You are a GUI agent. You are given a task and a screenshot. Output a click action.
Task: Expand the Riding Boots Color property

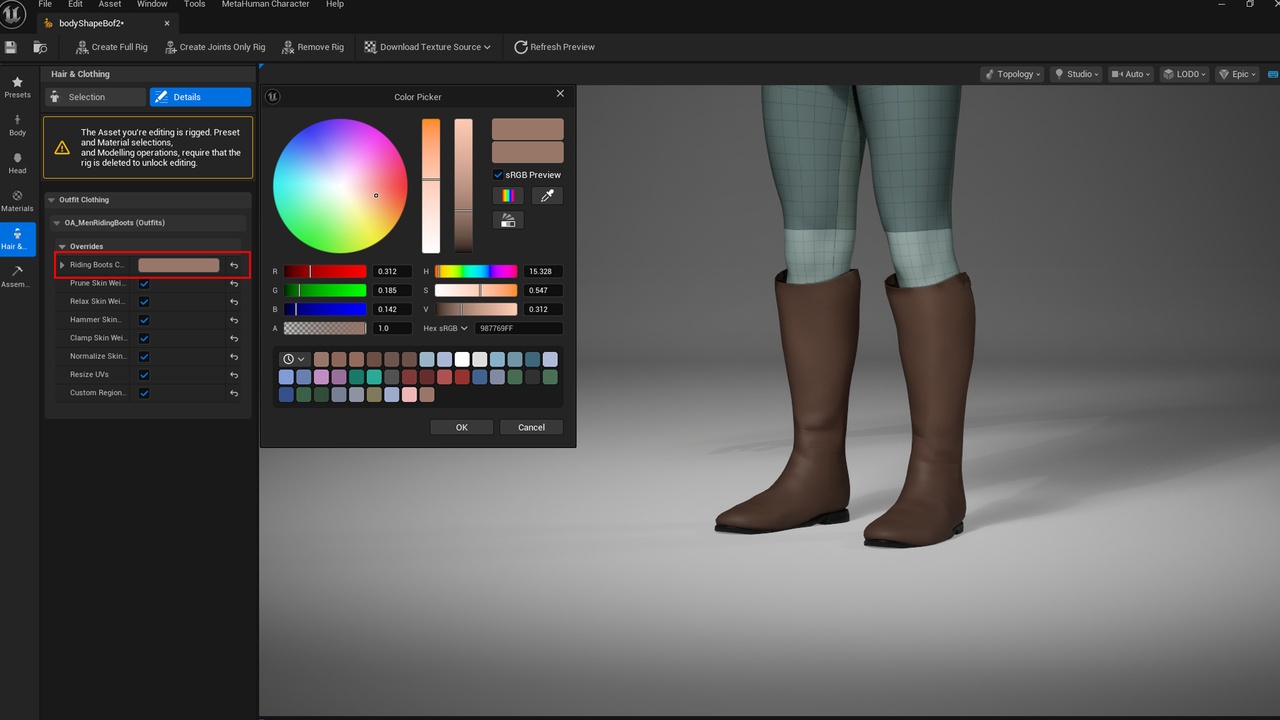pos(62,265)
